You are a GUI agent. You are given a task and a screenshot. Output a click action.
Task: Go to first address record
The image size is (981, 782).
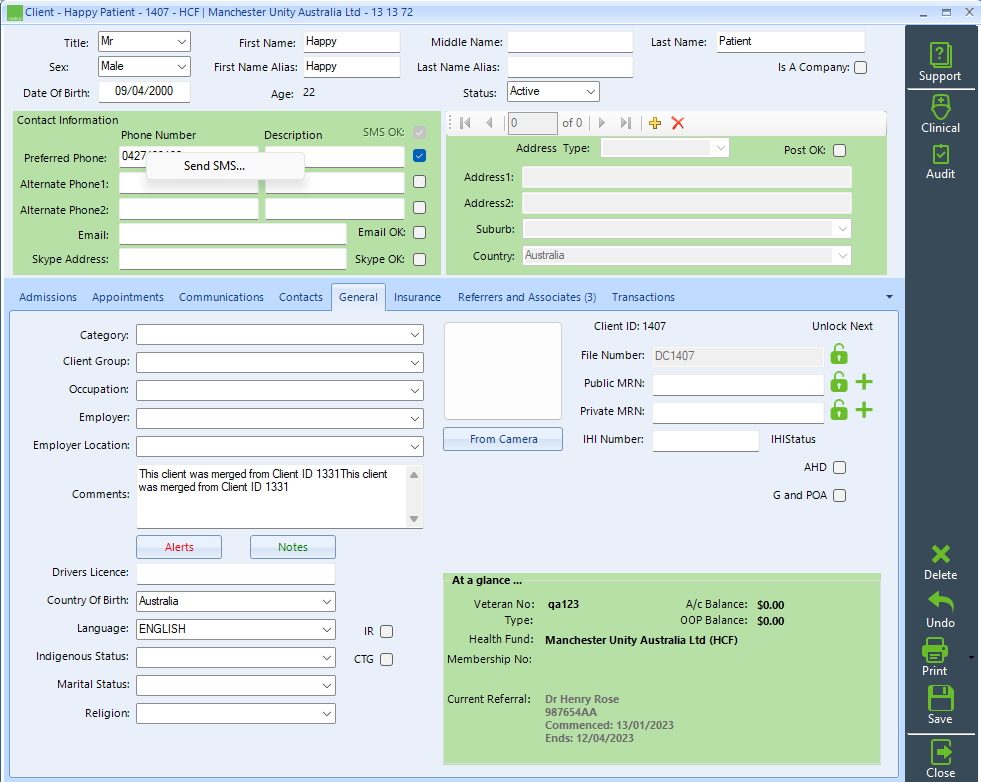coord(465,123)
